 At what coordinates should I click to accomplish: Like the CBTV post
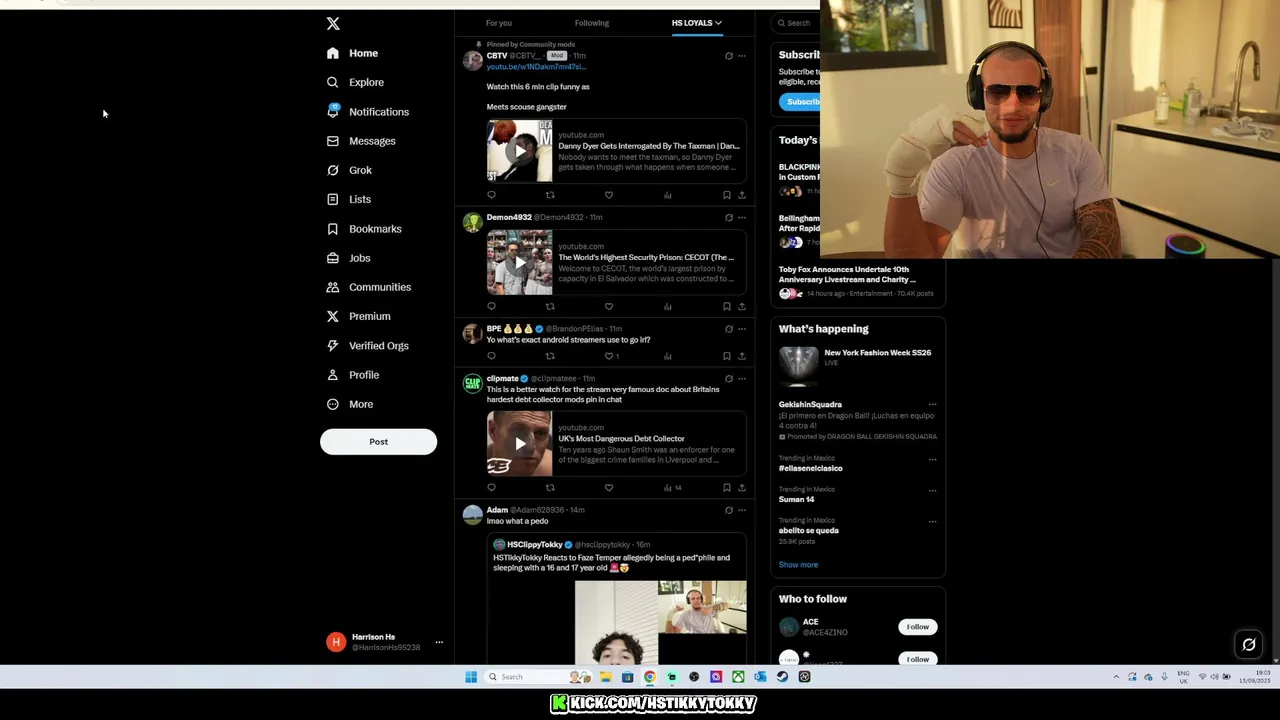point(609,195)
